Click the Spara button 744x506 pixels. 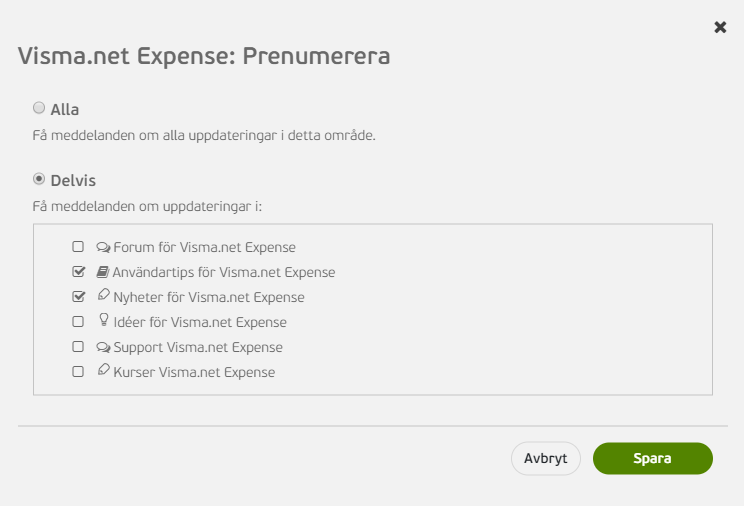(x=652, y=459)
